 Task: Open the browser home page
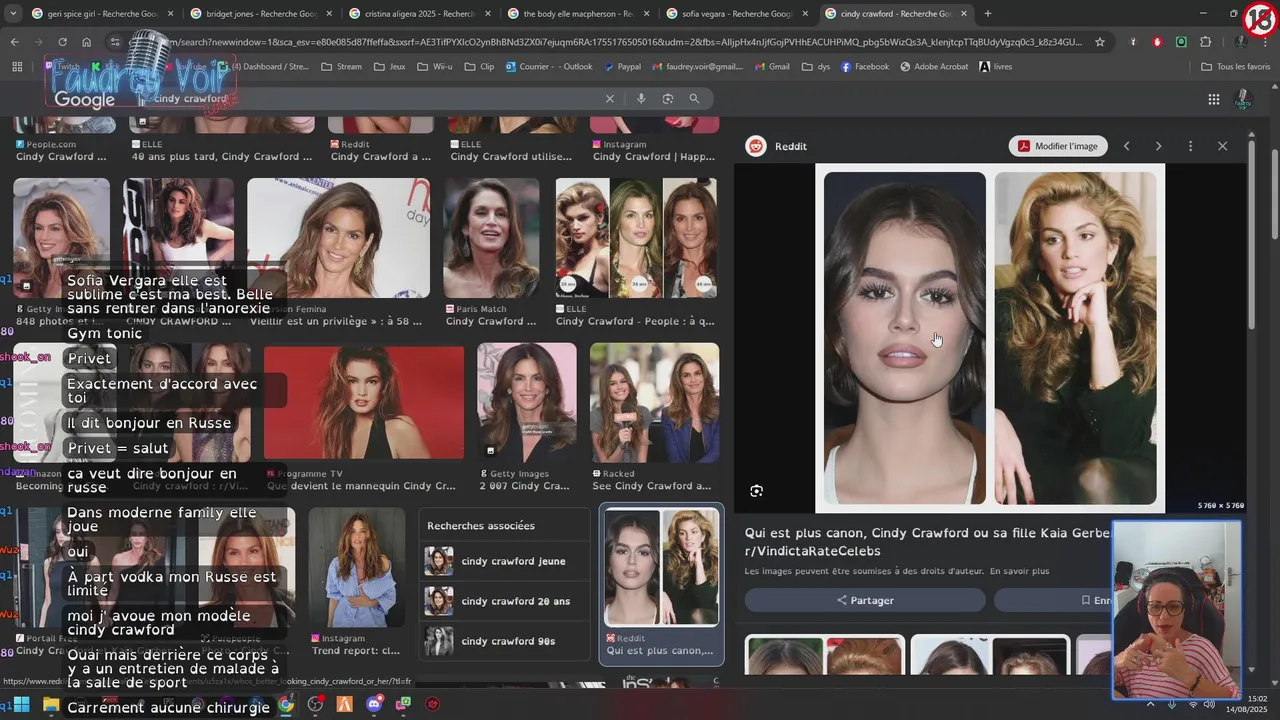pos(87,42)
